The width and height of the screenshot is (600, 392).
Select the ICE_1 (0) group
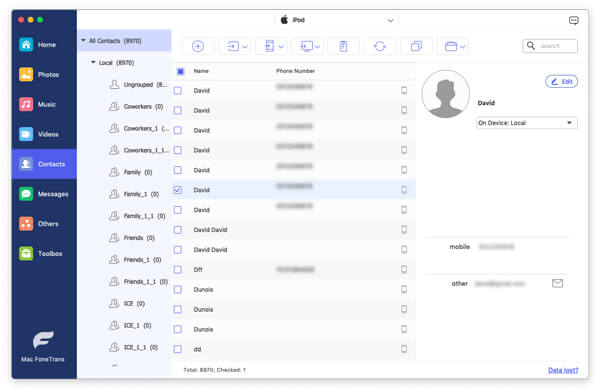130,325
